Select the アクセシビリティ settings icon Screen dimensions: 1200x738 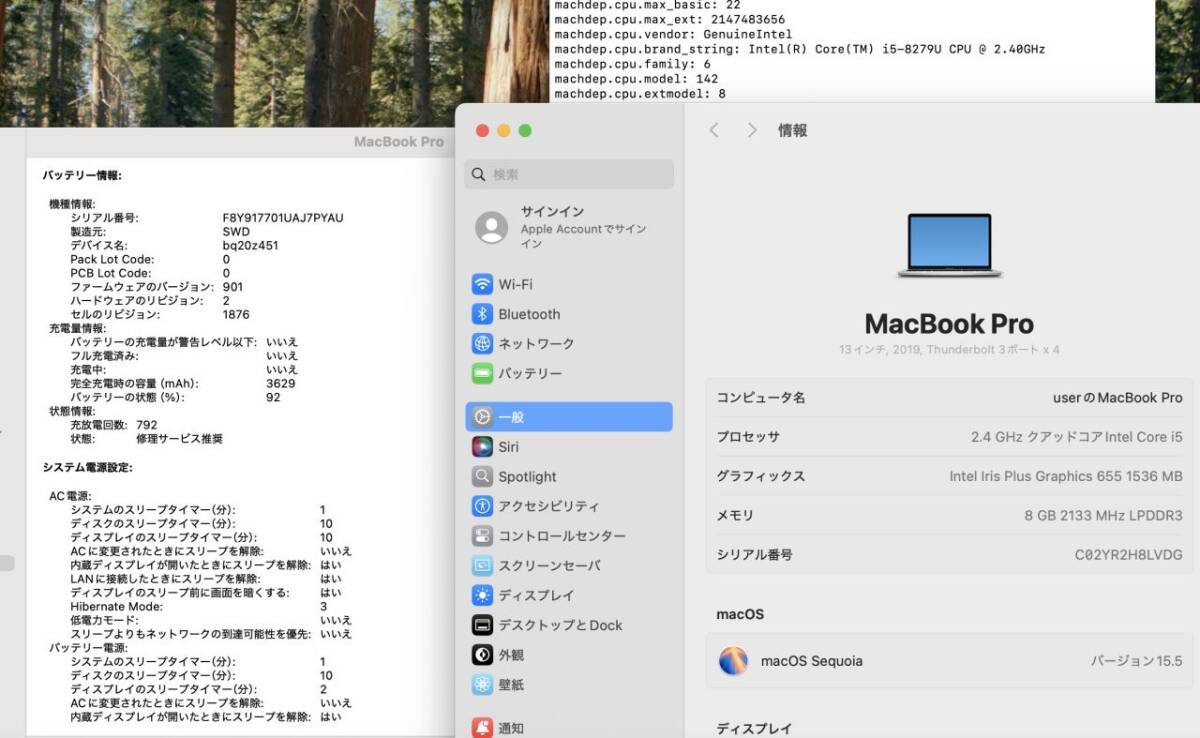(481, 506)
